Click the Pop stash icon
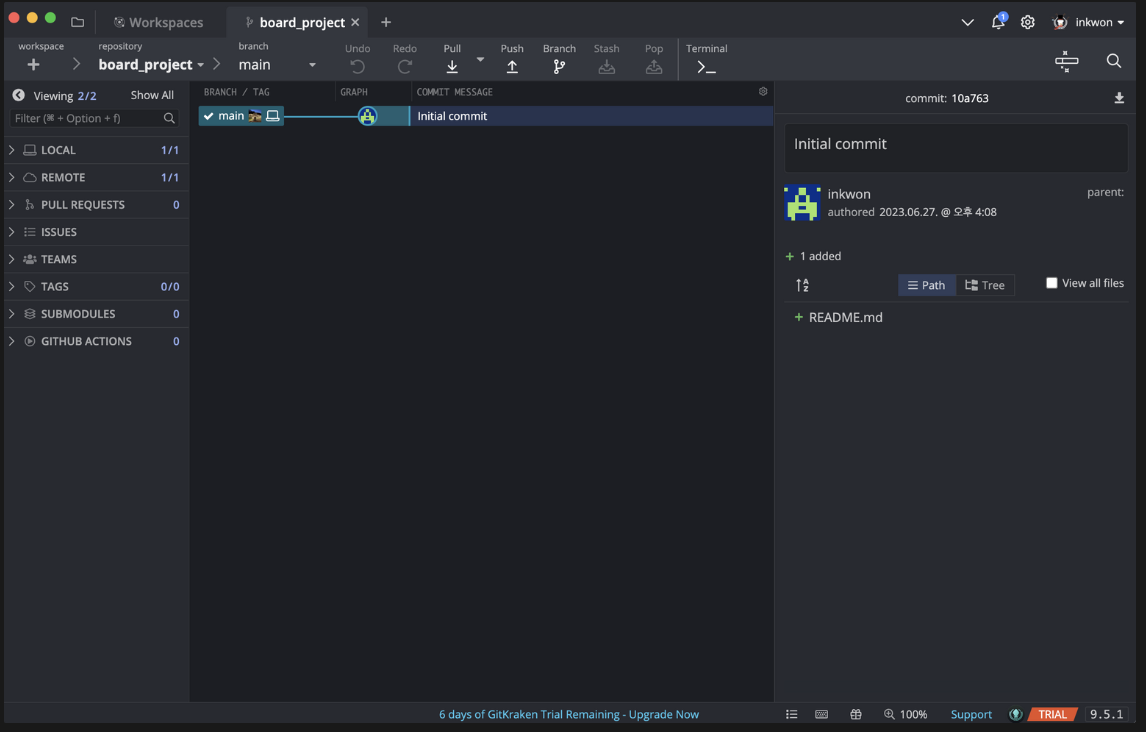The width and height of the screenshot is (1146, 732). [x=654, y=66]
